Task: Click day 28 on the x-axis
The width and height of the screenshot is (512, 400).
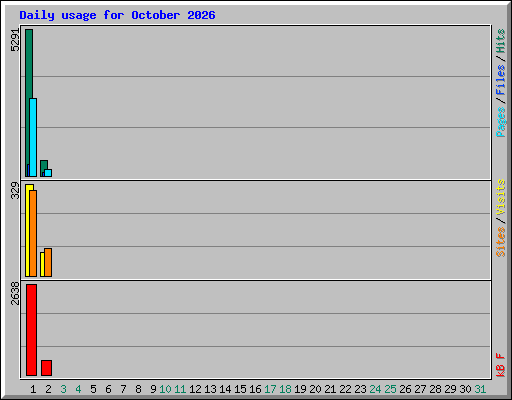Action: tap(435, 389)
